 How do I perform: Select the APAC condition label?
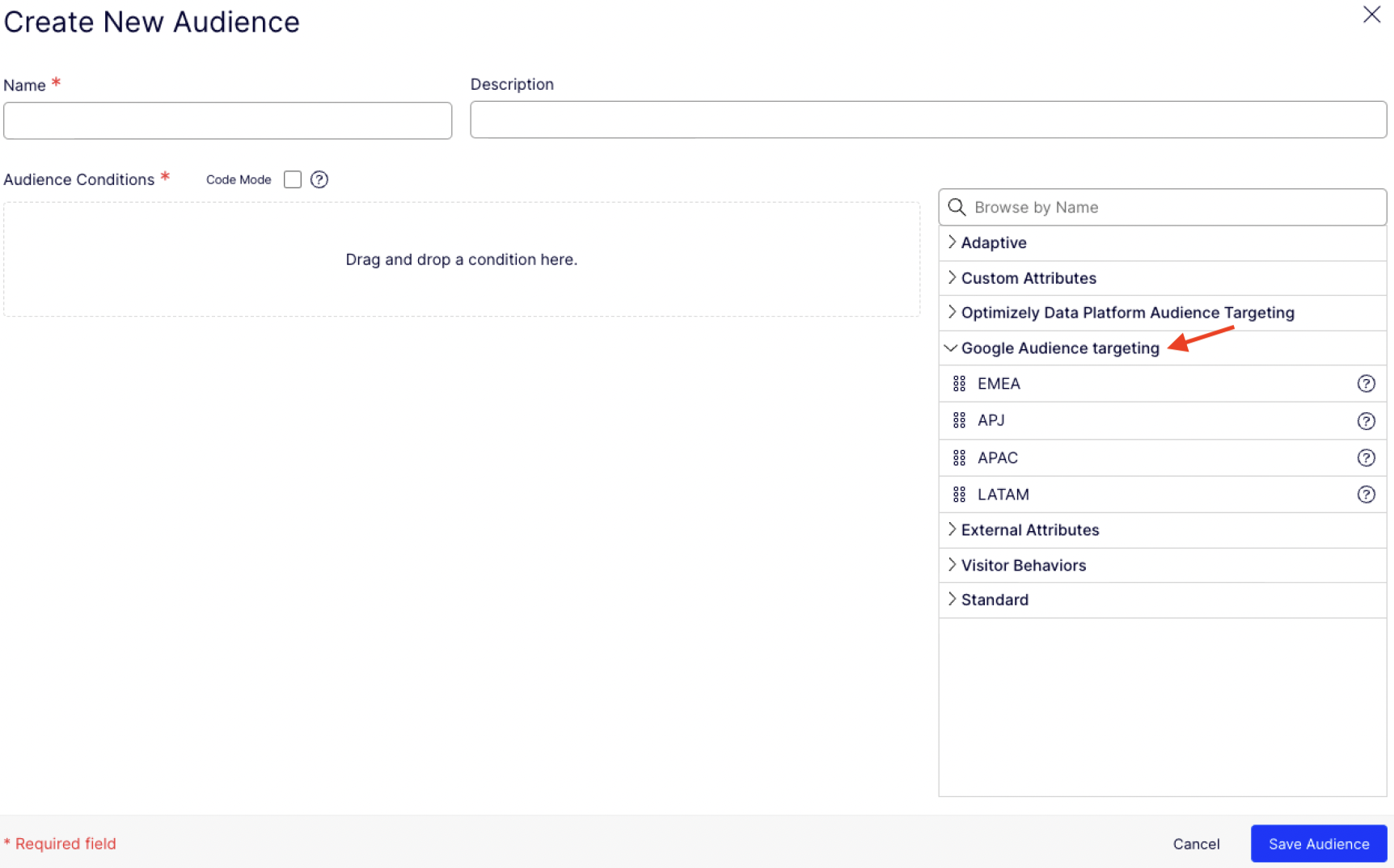tap(997, 458)
